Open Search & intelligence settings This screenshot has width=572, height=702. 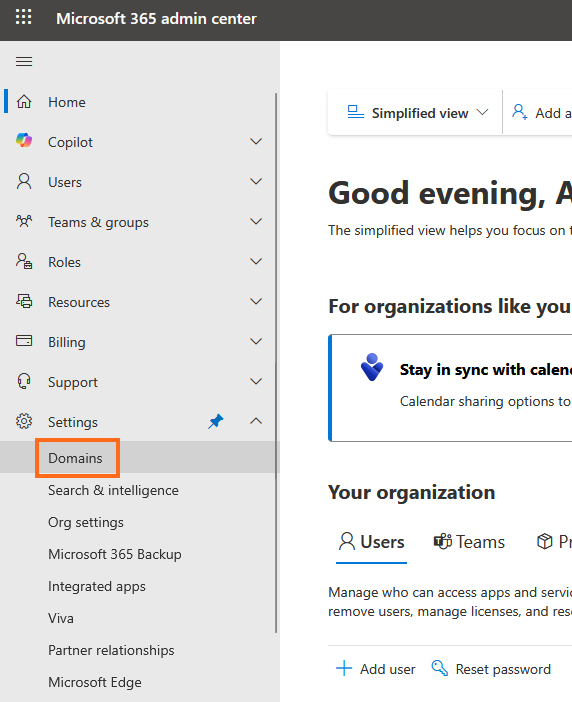coord(113,490)
